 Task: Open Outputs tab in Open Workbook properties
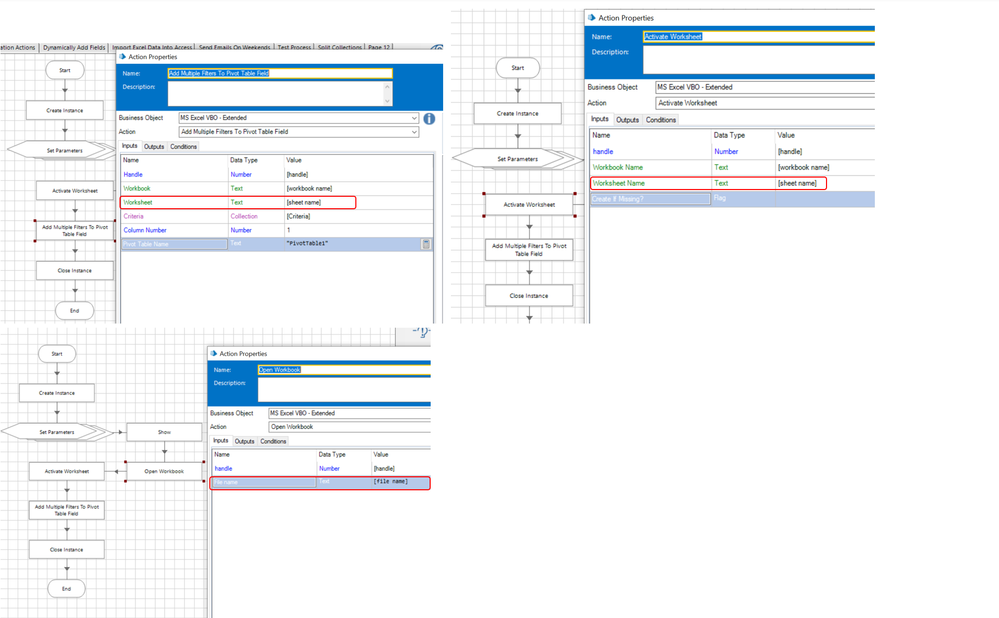[x=244, y=441]
